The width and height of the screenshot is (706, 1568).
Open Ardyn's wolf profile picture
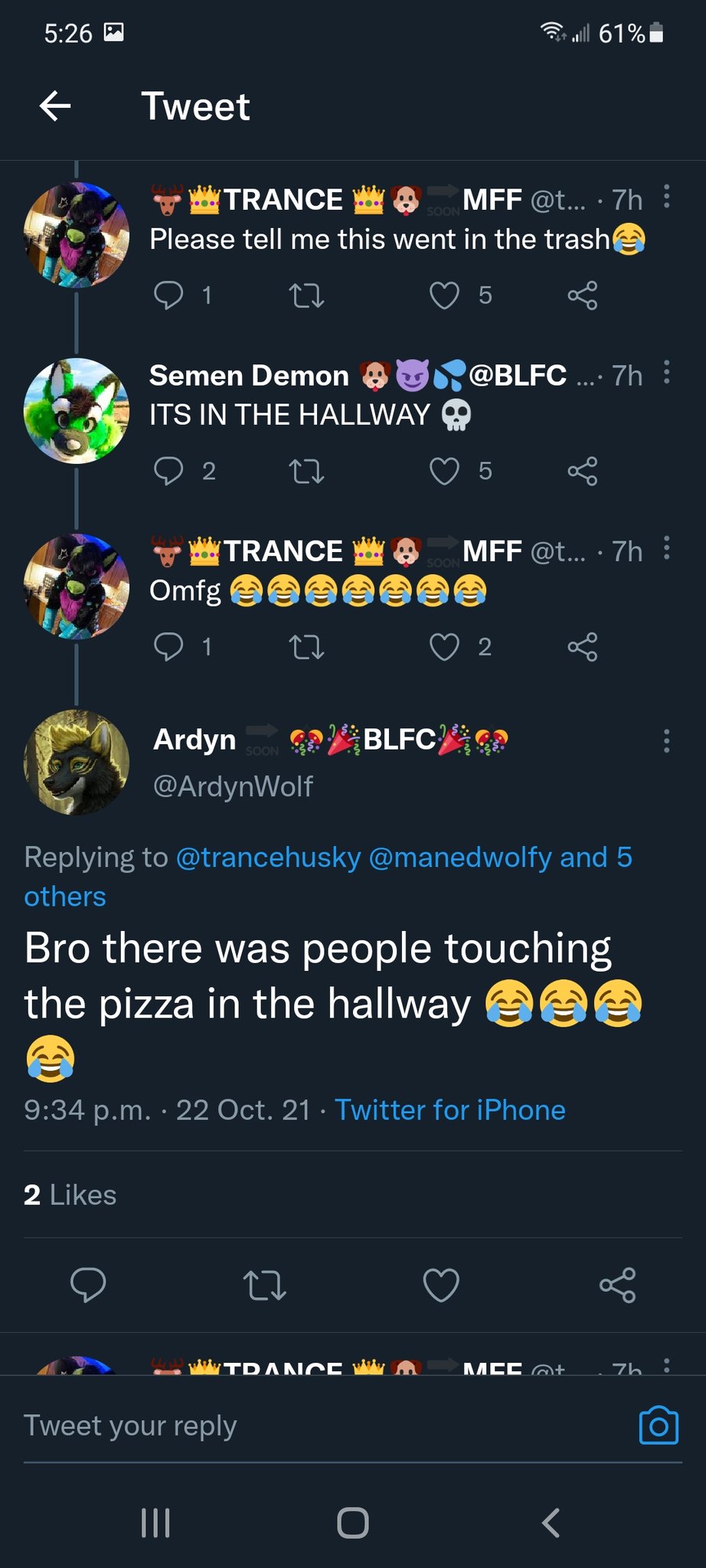pos(77,763)
